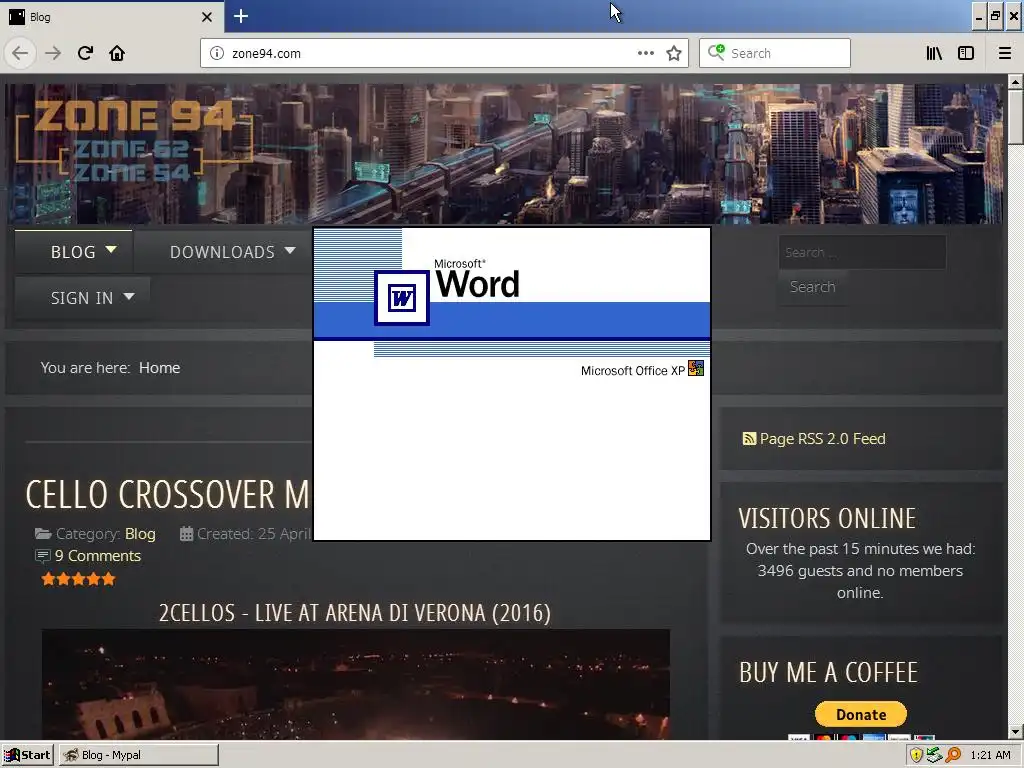
Task: Click the search engine magnifier icon
Action: coord(716,52)
